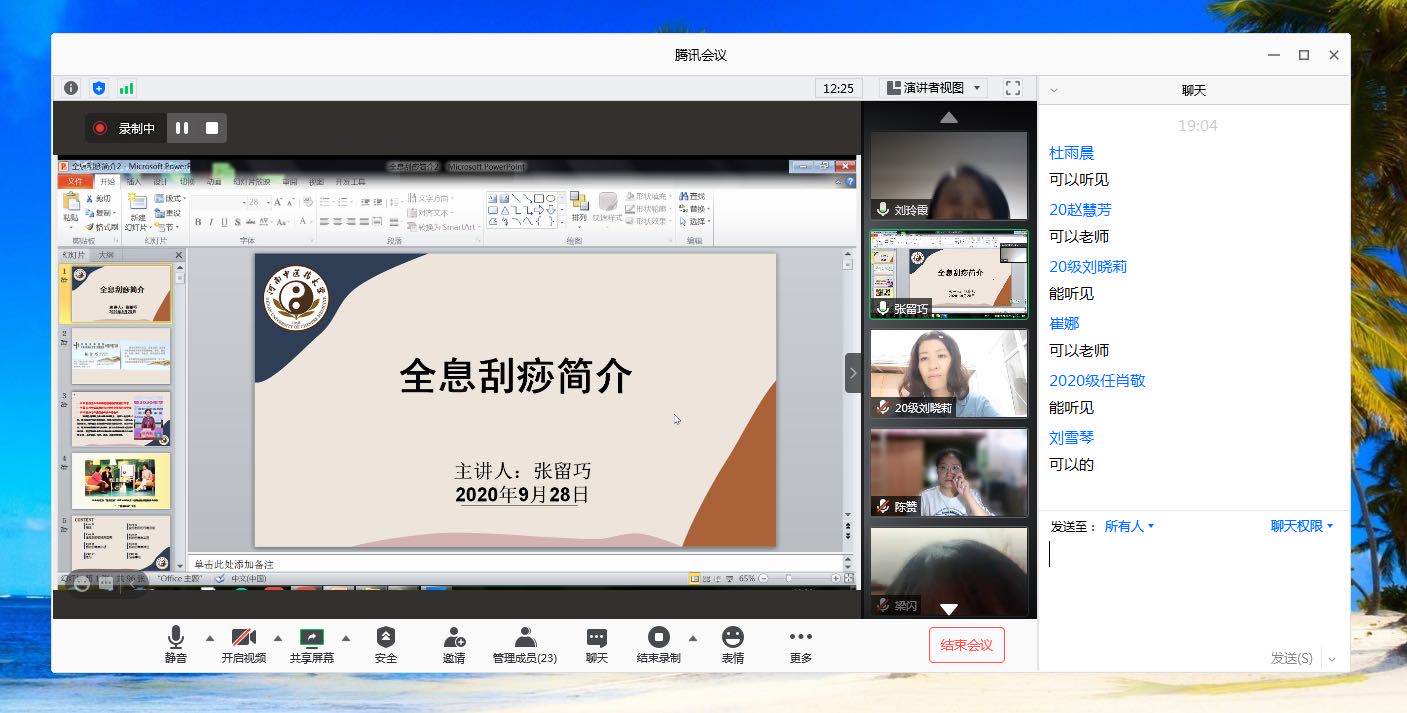
Task: Open 管理成员(23) member management
Action: pyautogui.click(x=525, y=644)
